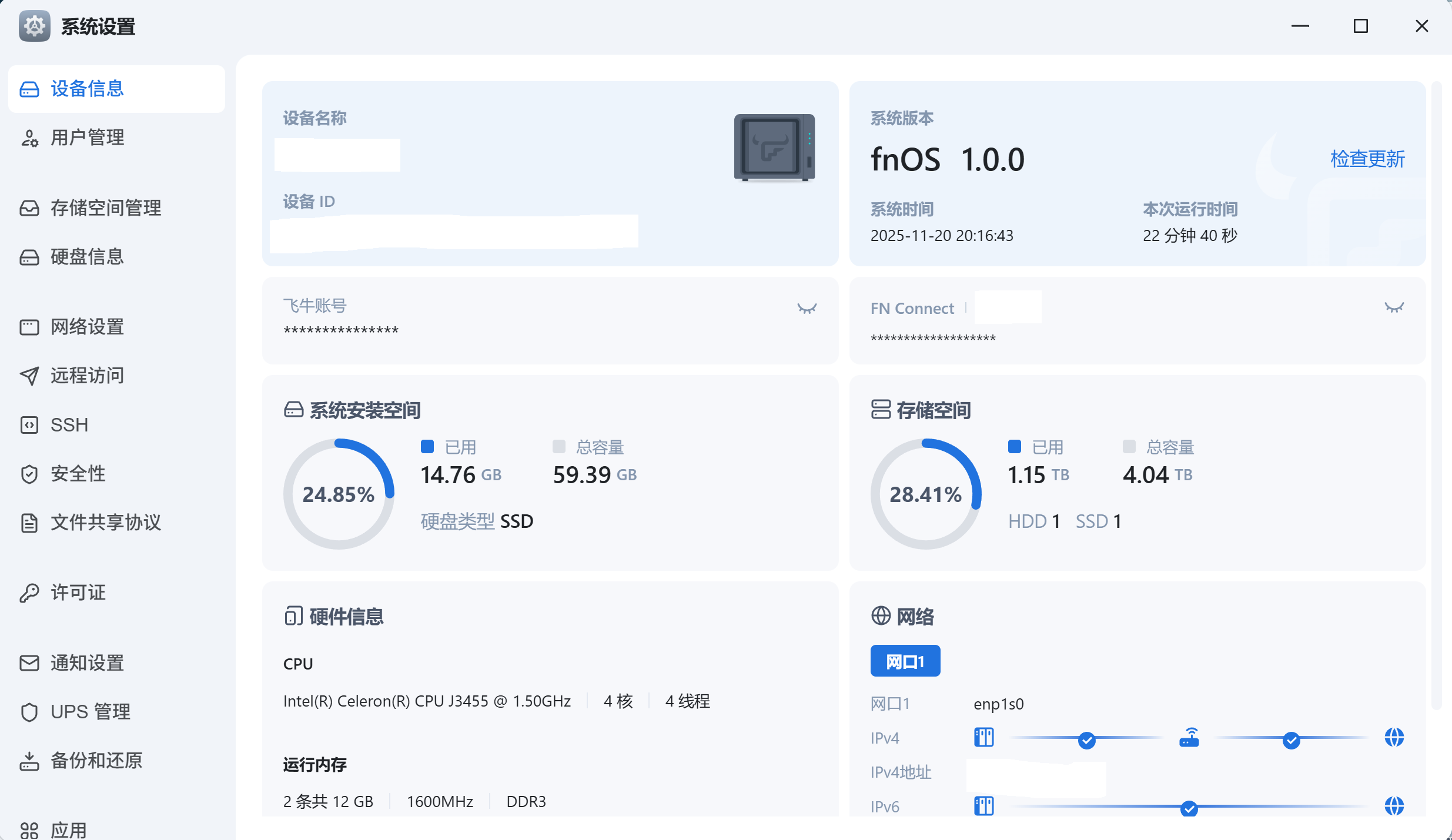Click the 文件共享协议 document icon
The image size is (1452, 840).
click(29, 523)
